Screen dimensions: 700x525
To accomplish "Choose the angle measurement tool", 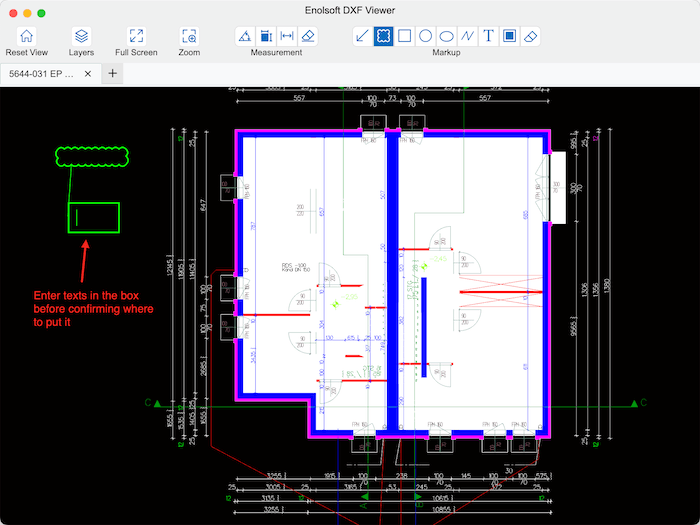I will click(x=245, y=36).
